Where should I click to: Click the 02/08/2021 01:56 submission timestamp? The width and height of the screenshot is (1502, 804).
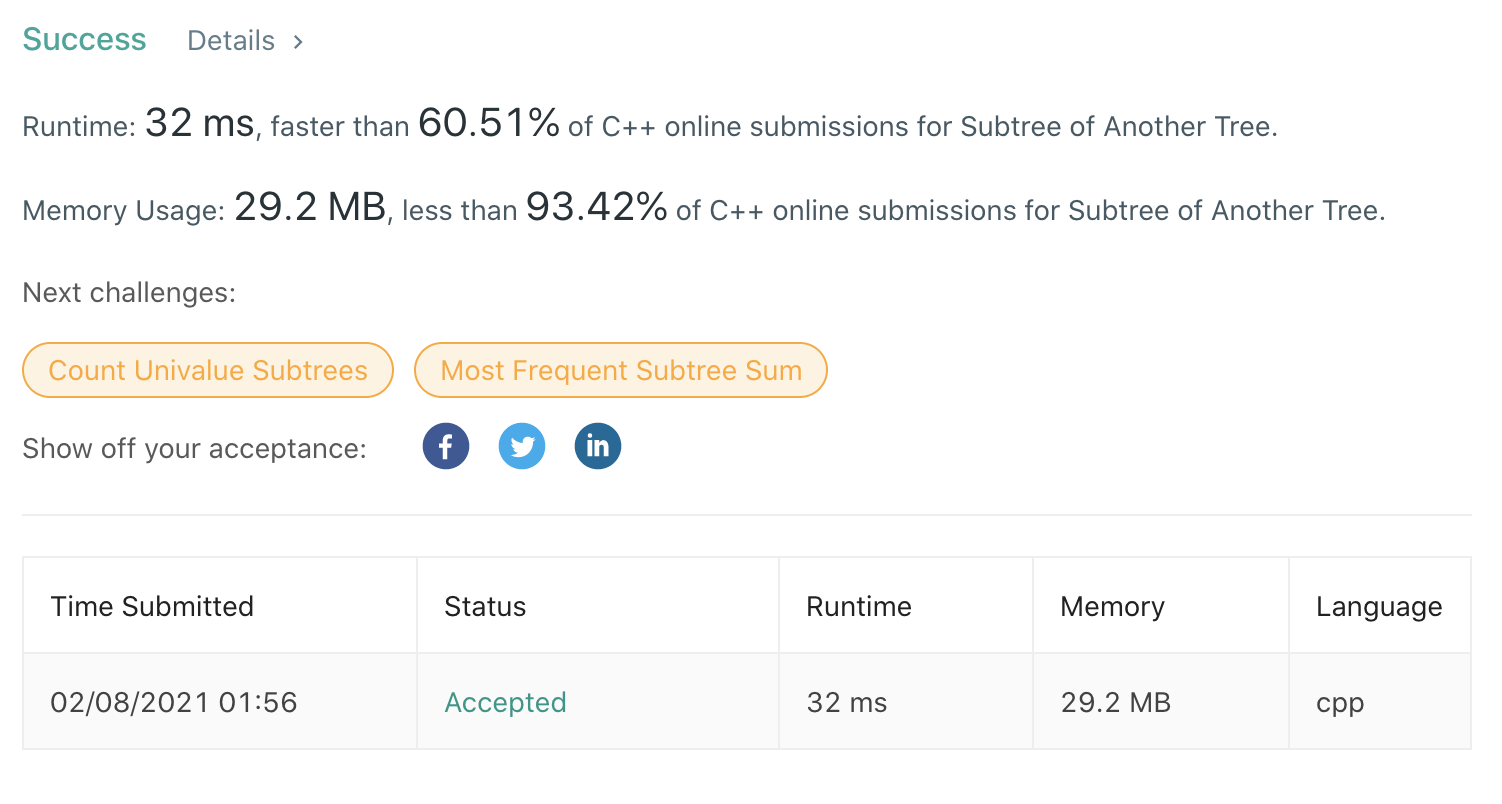174,702
